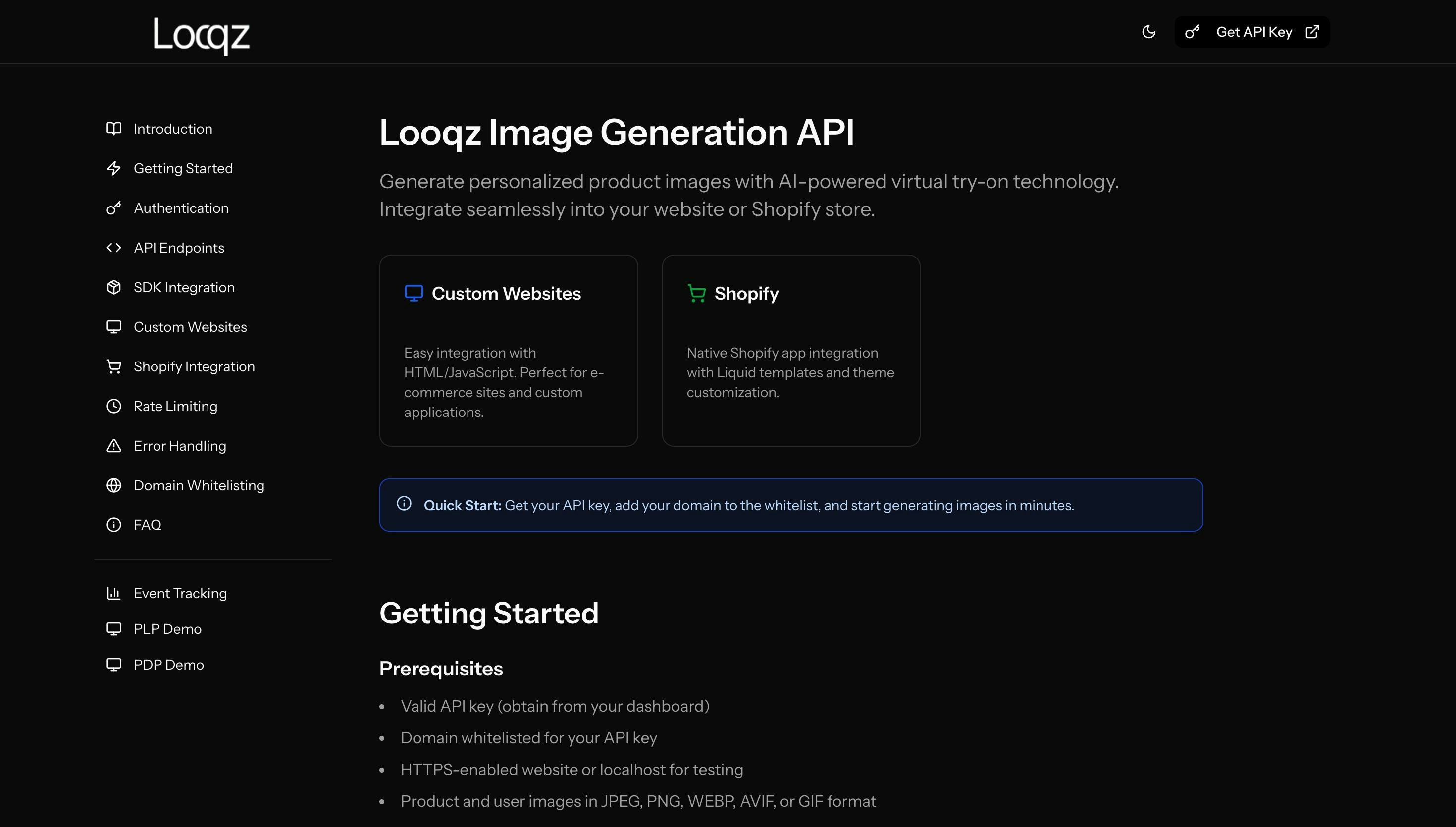Click the Get API Key button
This screenshot has width=1456, height=827.
click(1254, 32)
